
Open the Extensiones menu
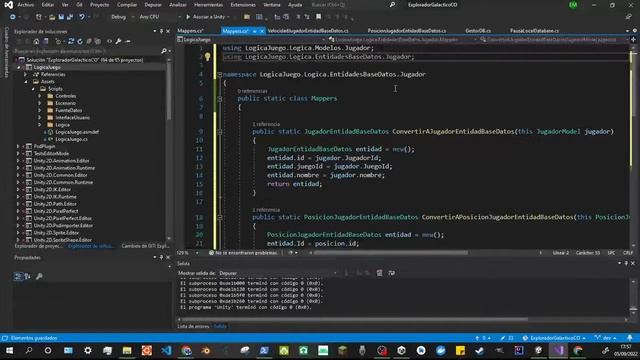click(243, 5)
